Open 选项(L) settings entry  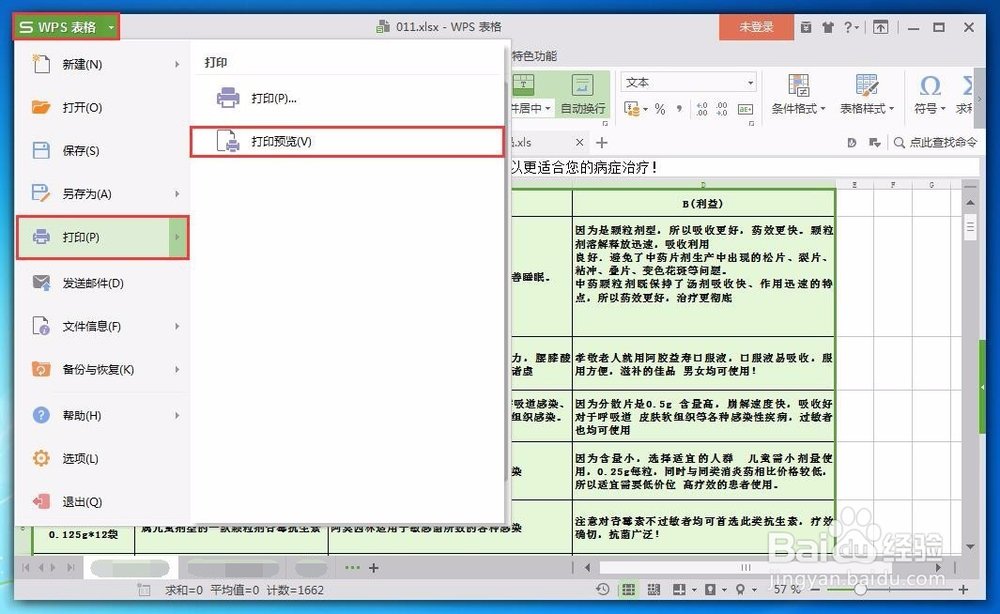(102, 458)
